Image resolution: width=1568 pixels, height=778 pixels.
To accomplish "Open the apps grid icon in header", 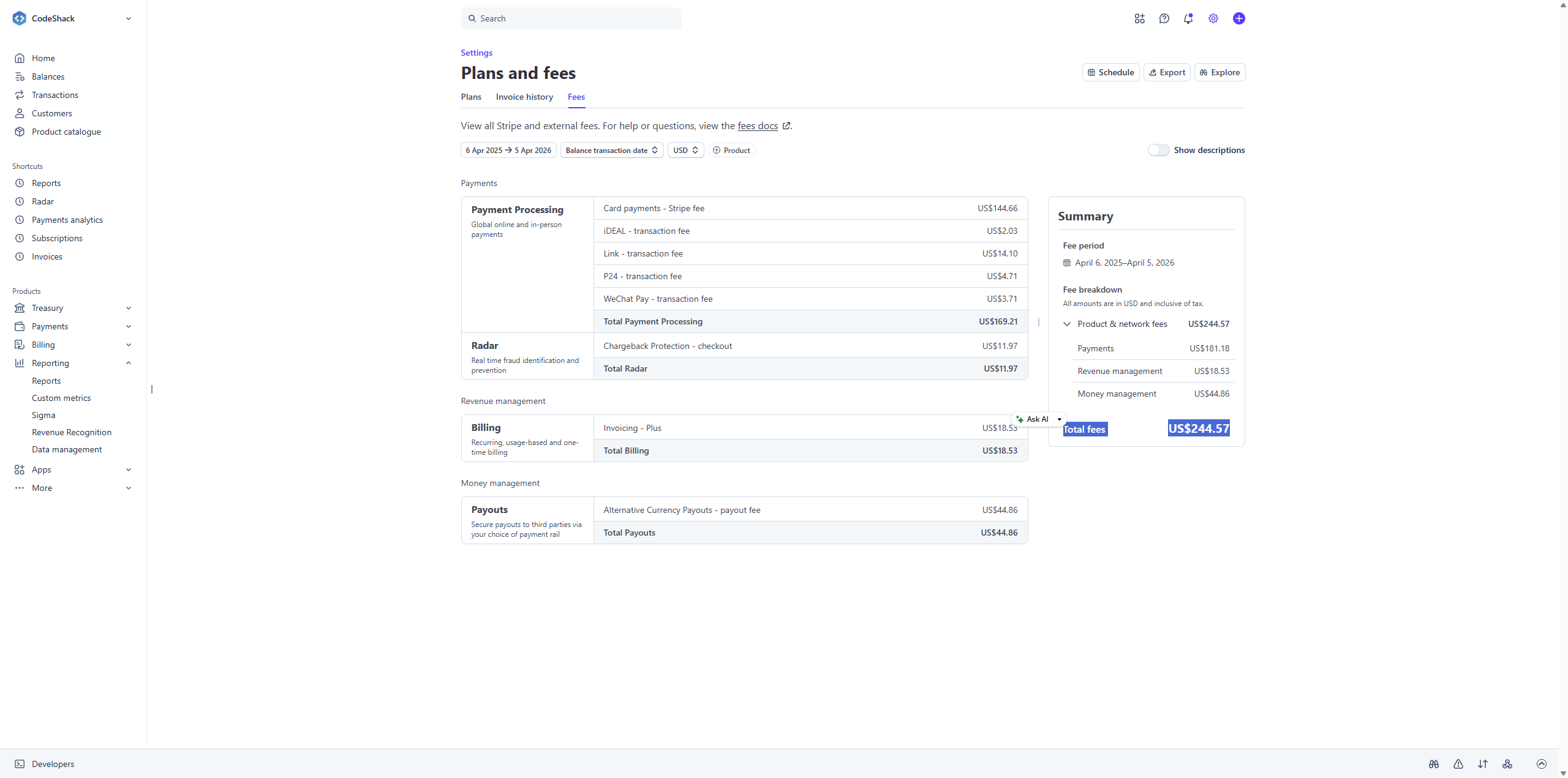I will point(1139,18).
